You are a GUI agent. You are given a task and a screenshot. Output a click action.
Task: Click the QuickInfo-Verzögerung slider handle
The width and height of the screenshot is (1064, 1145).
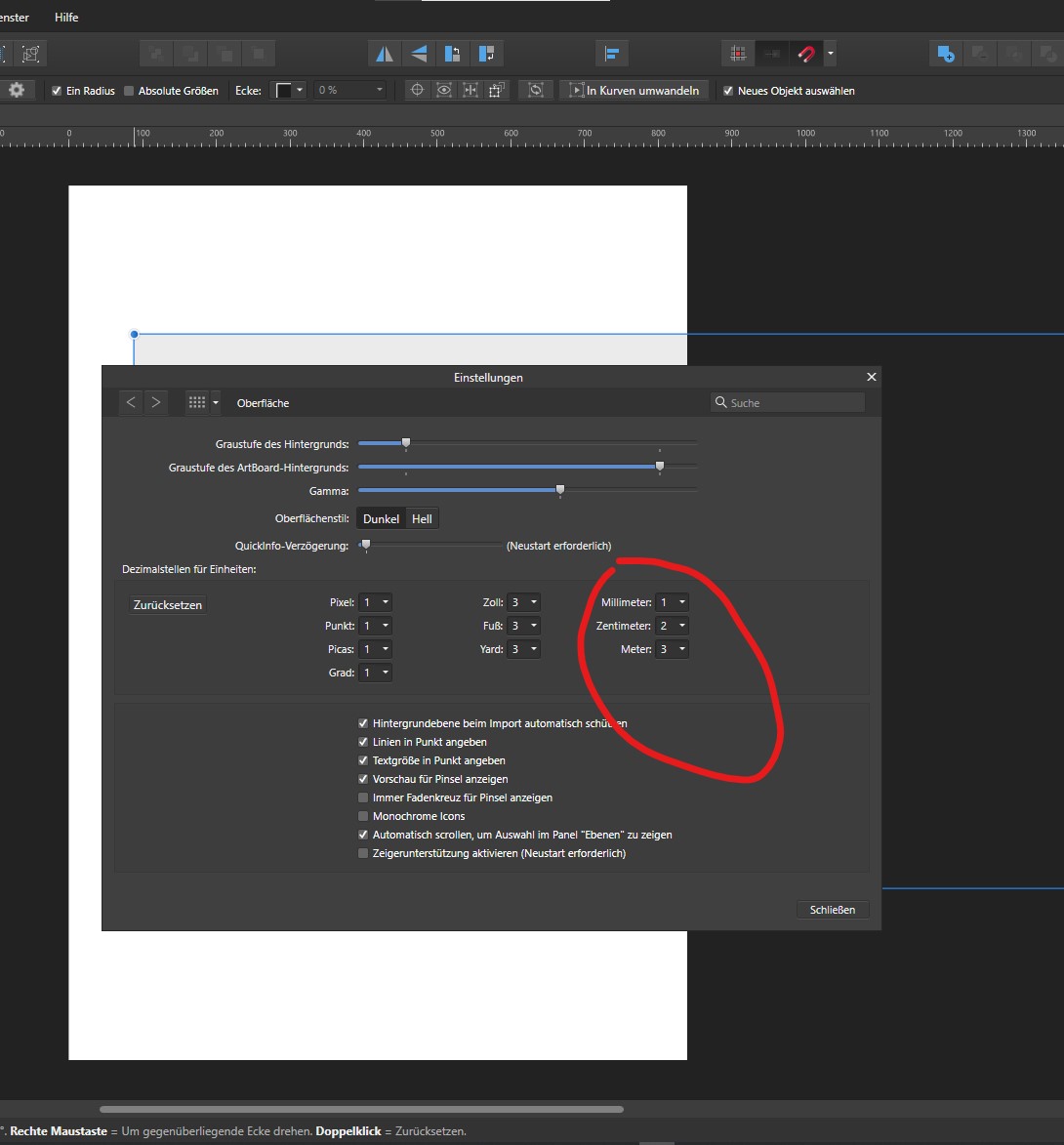point(366,545)
